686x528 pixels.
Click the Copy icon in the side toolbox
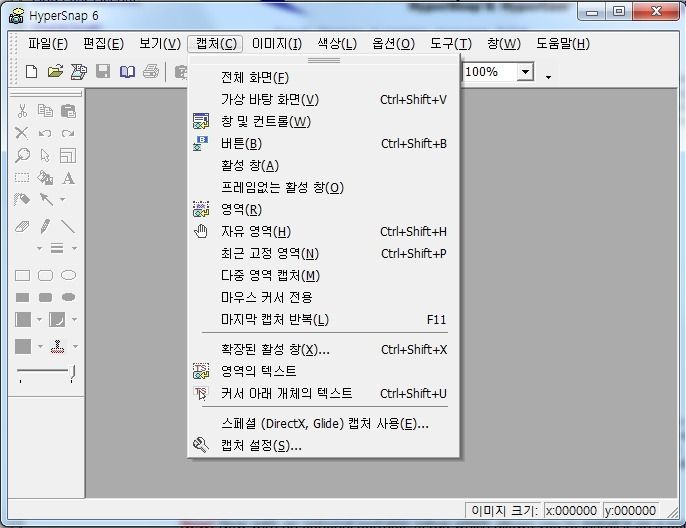(x=45, y=111)
